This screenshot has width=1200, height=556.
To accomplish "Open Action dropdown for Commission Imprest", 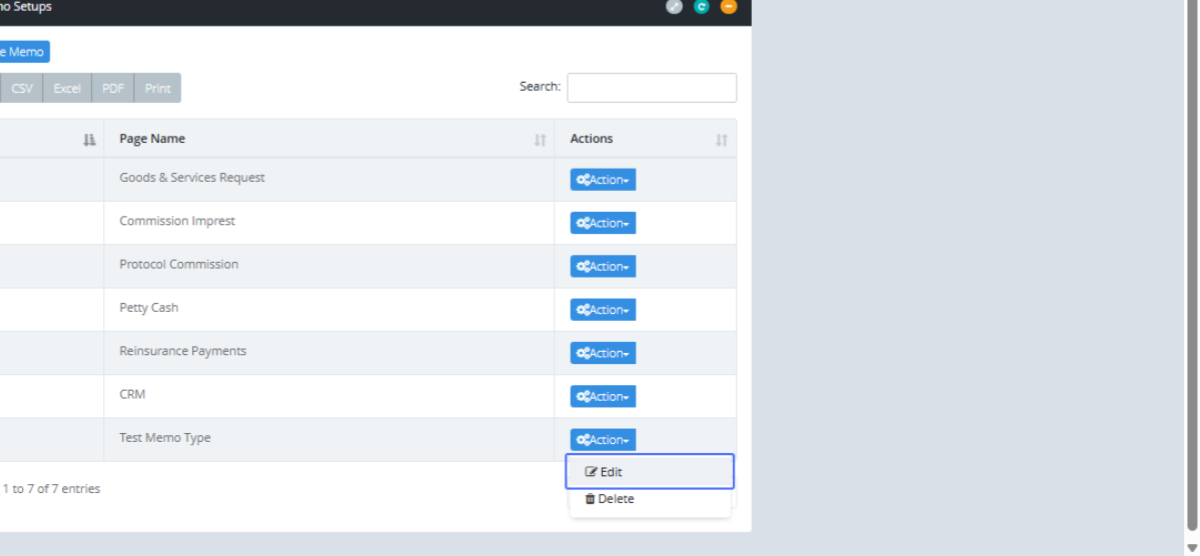I will click(x=603, y=223).
